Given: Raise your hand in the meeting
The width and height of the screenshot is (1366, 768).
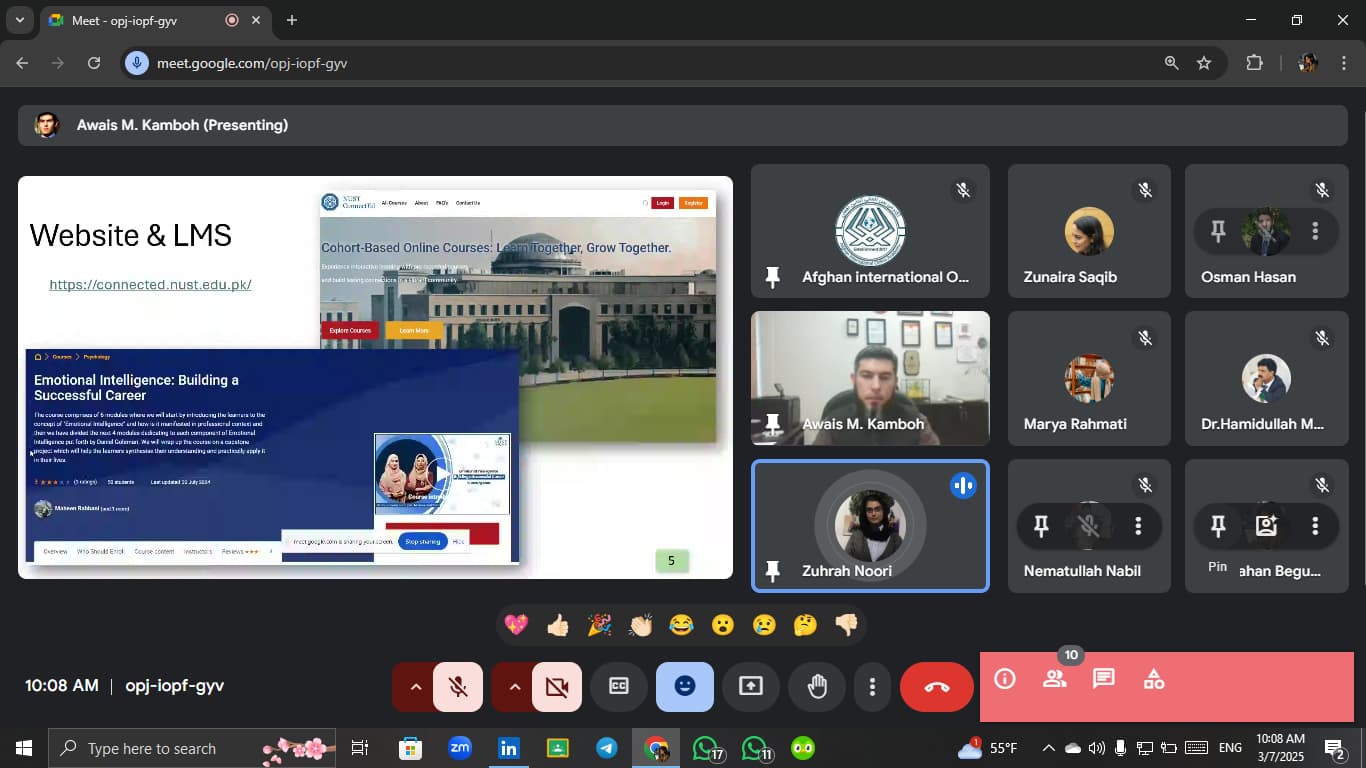Looking at the screenshot, I should (817, 687).
